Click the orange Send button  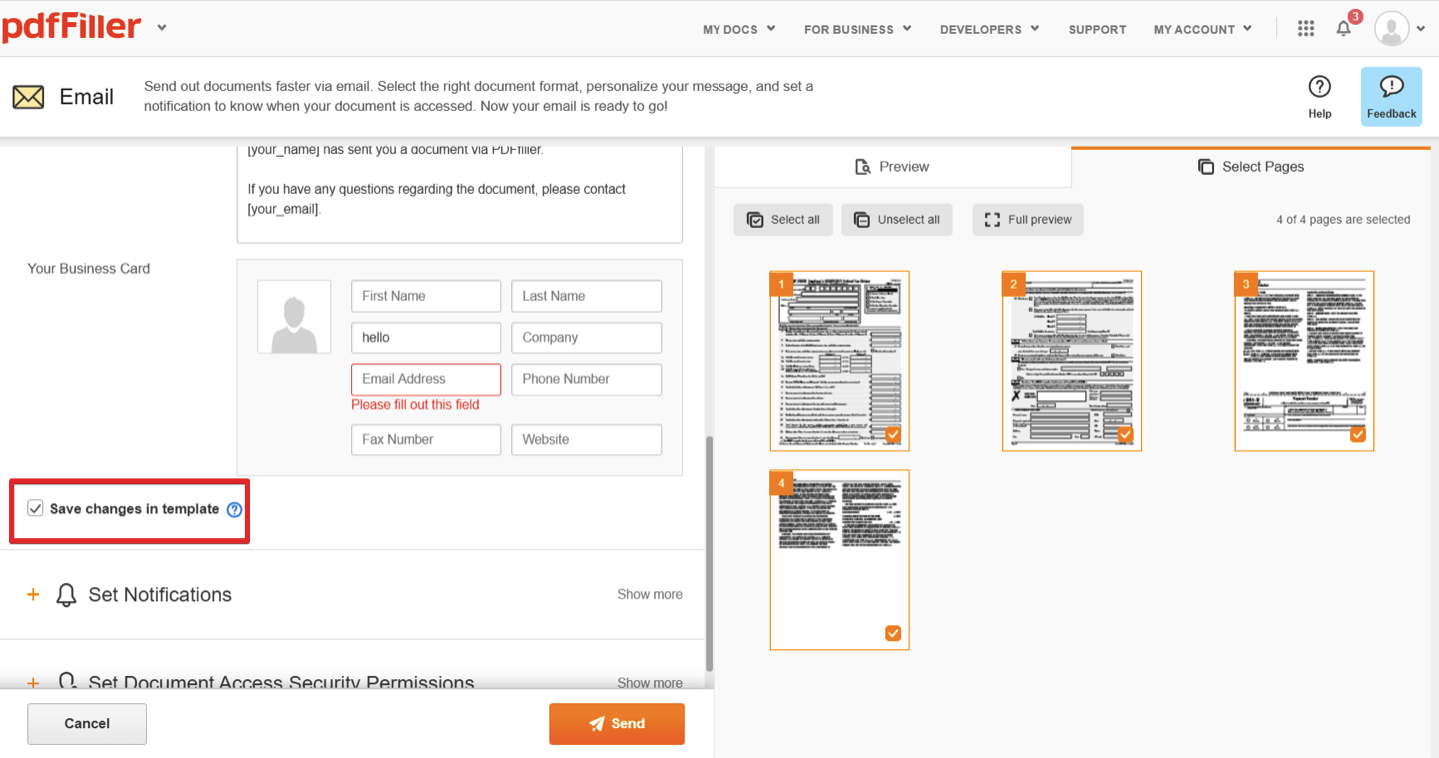pos(616,724)
